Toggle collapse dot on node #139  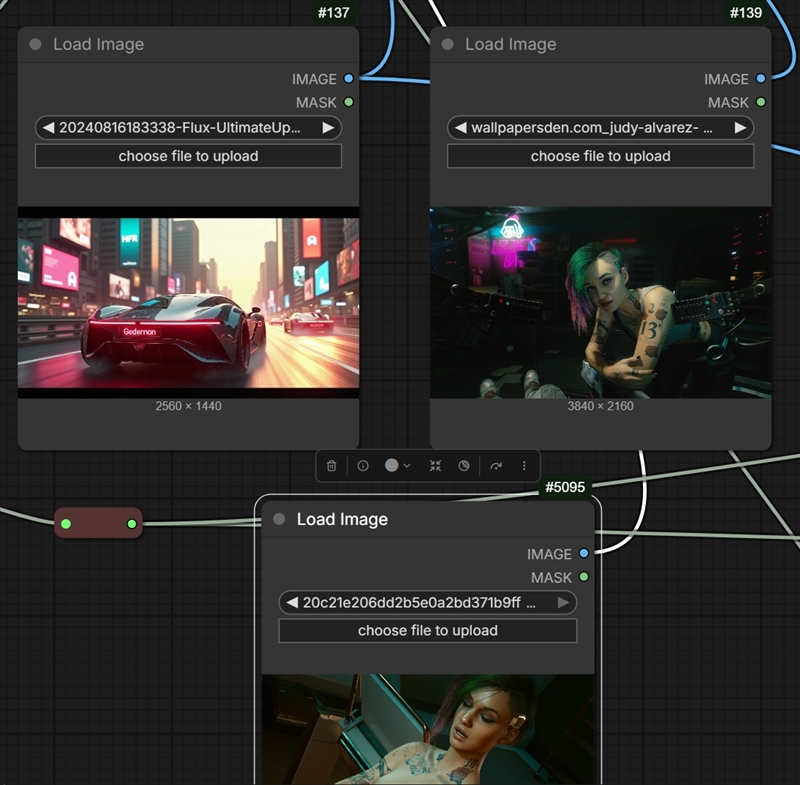click(x=447, y=44)
